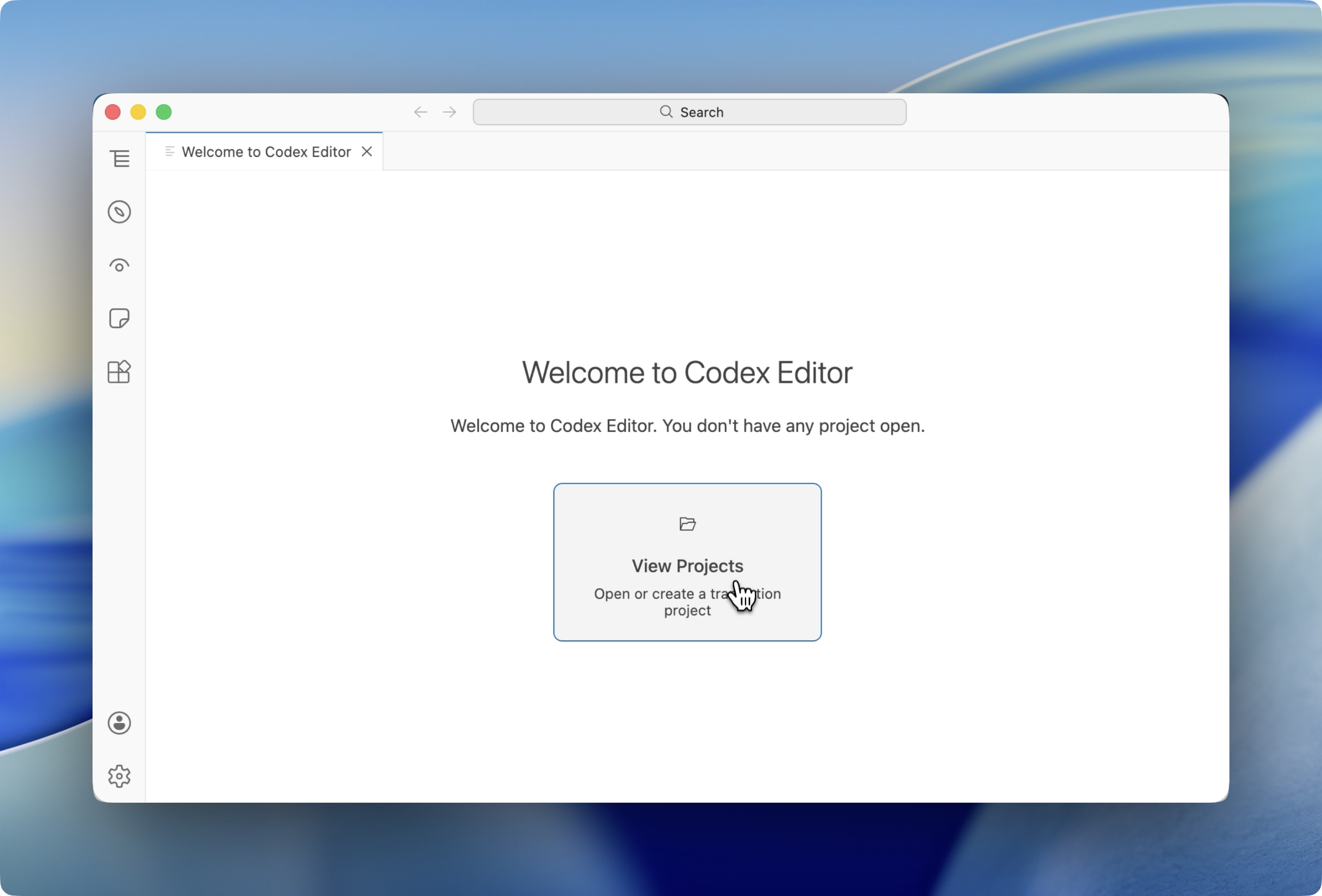Select the Welcome to Codex Editor tab
The height and width of the screenshot is (896, 1322).
coord(266,152)
